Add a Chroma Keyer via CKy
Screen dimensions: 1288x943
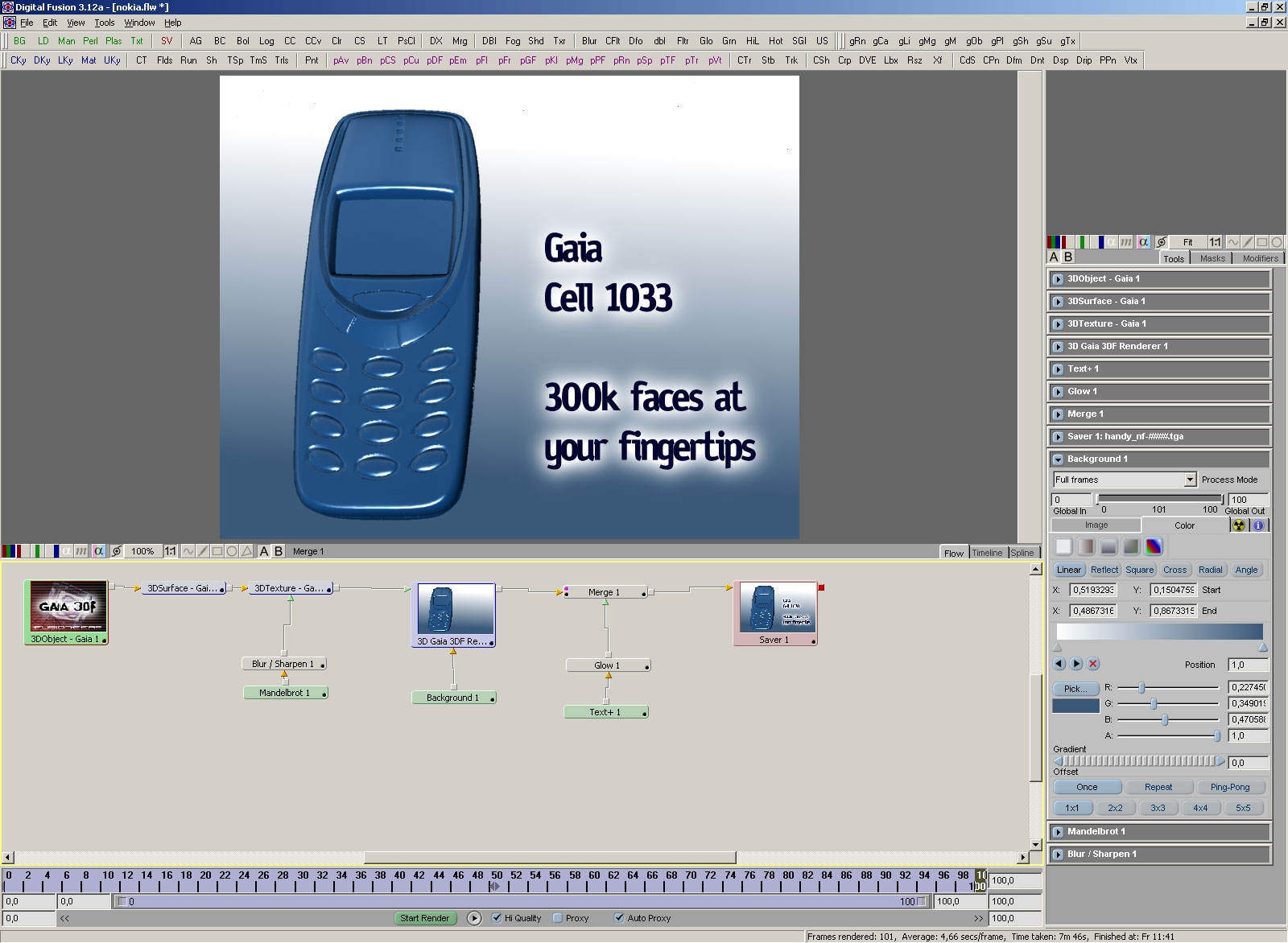click(19, 60)
